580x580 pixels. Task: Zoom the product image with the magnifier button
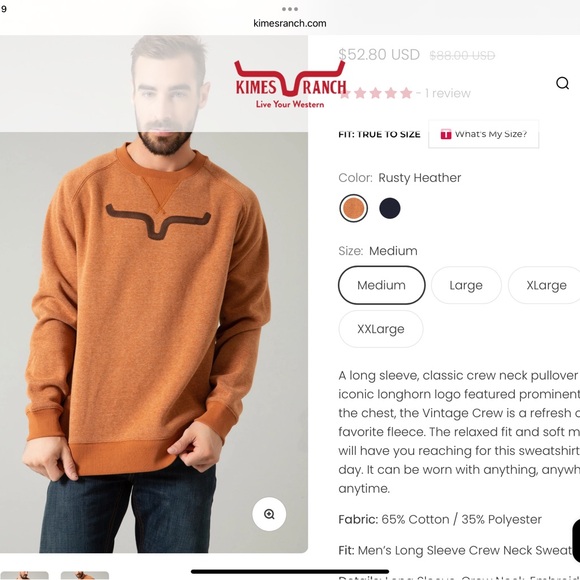pos(269,514)
